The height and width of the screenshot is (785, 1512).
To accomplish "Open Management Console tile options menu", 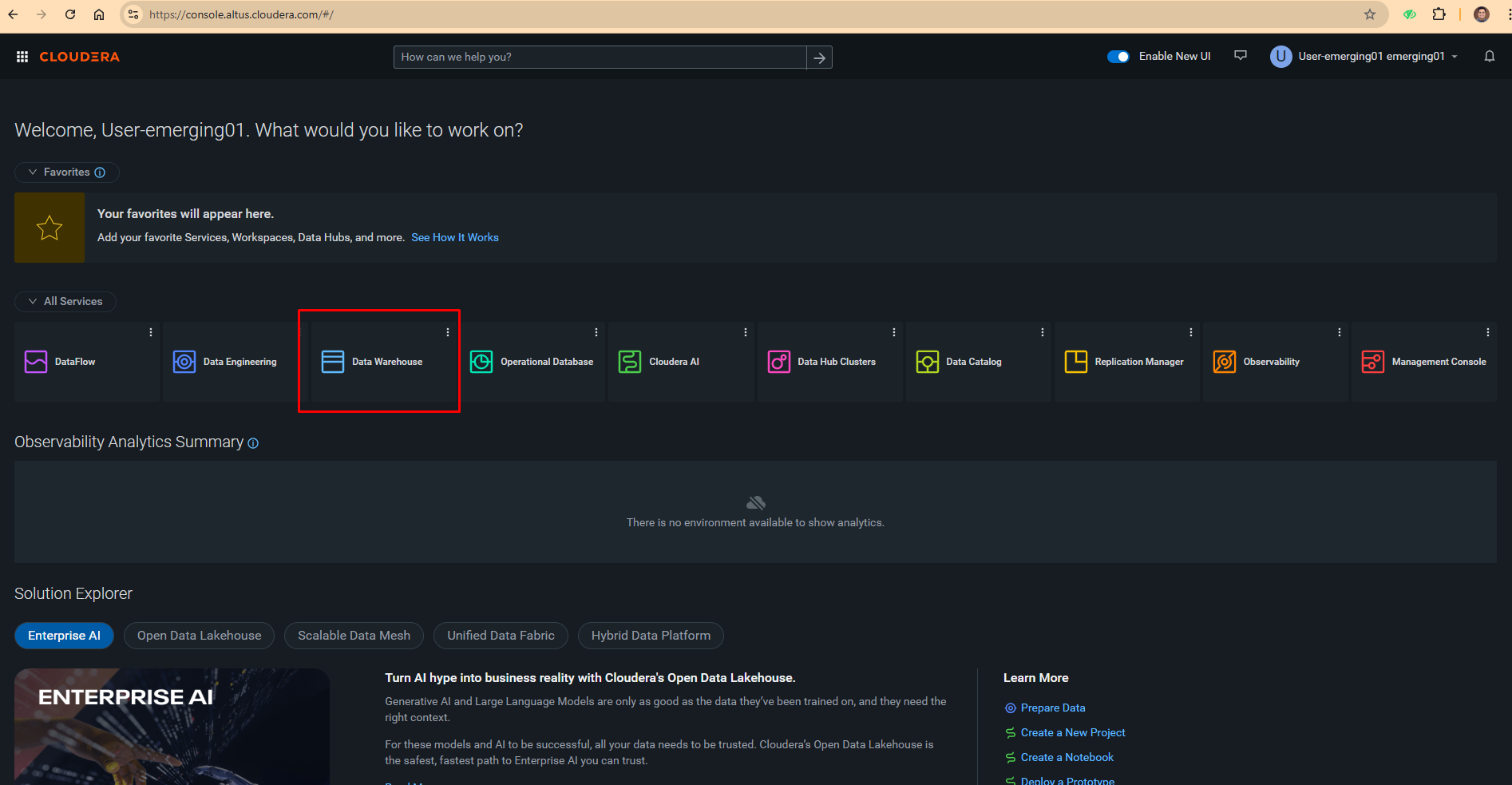I will 1488,332.
